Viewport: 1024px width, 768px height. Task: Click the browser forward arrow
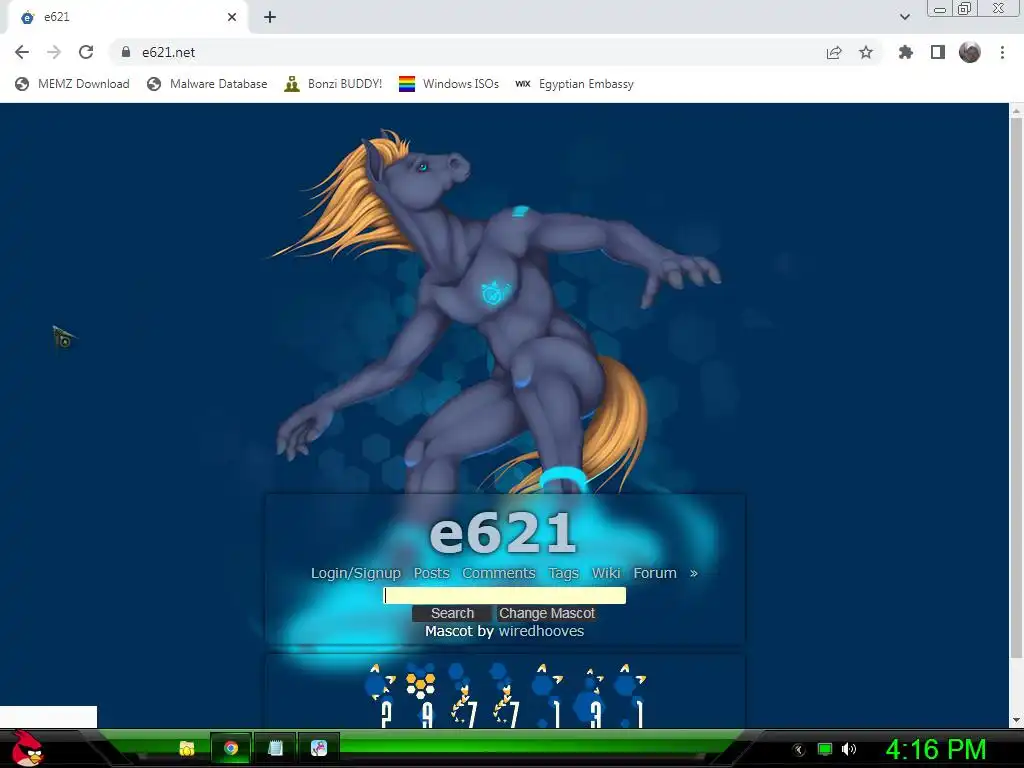(54, 52)
